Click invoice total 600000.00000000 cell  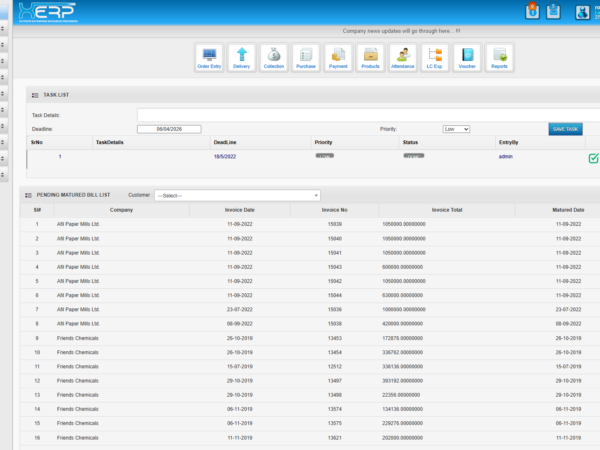[447, 267]
